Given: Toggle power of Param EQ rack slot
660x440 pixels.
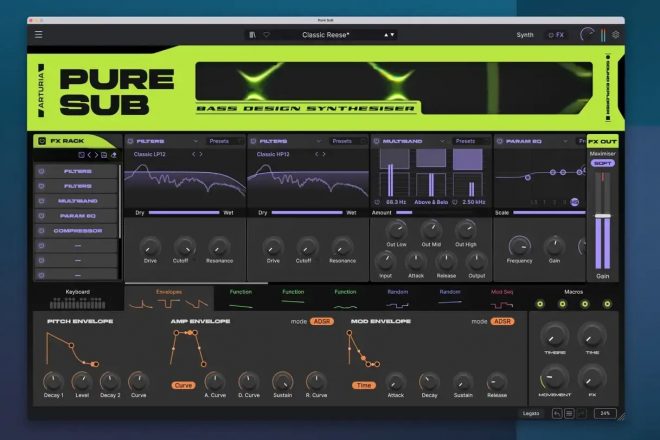Looking at the screenshot, I should pos(41,216).
